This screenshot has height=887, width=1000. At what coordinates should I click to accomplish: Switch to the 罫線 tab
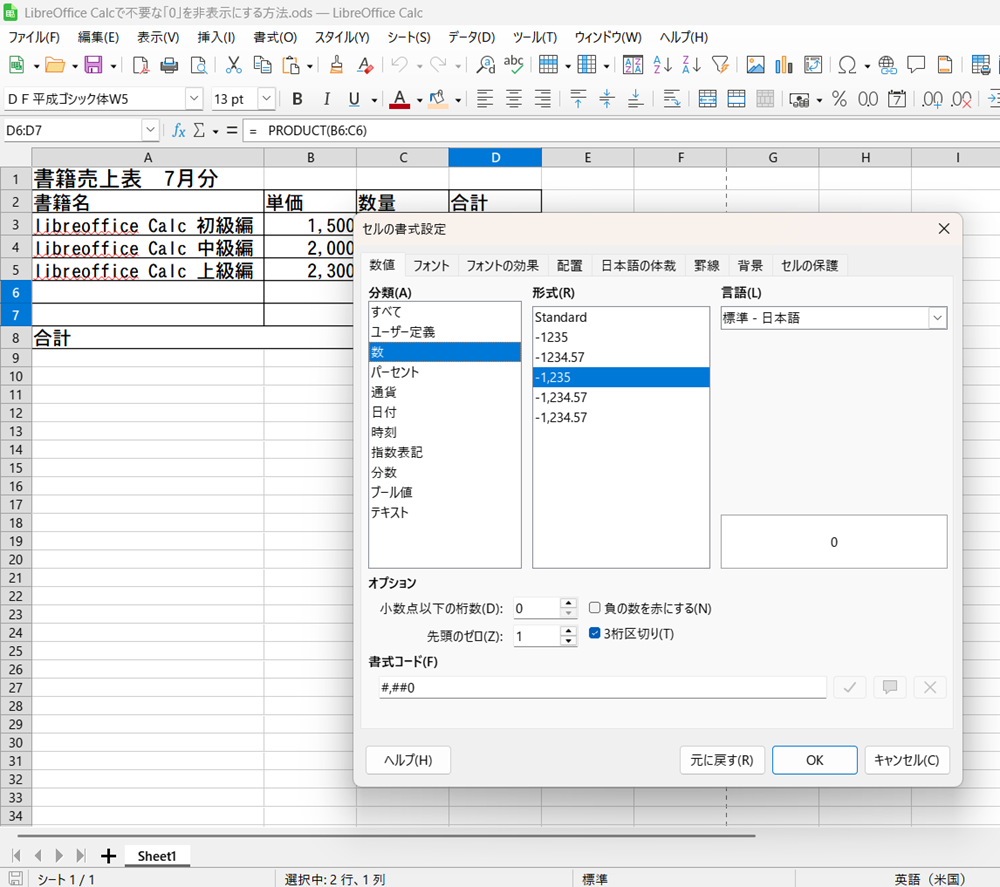707,266
